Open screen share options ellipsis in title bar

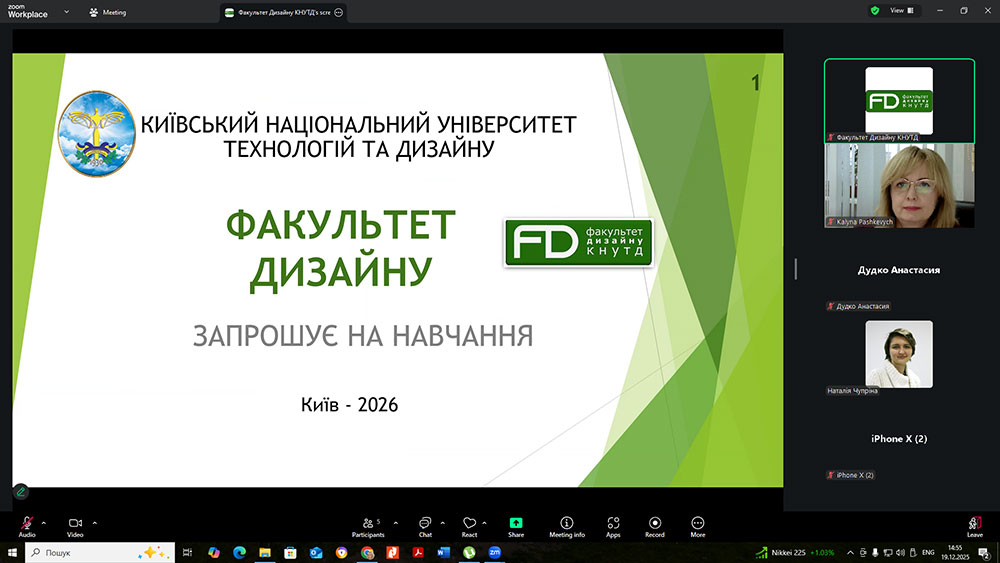338,12
